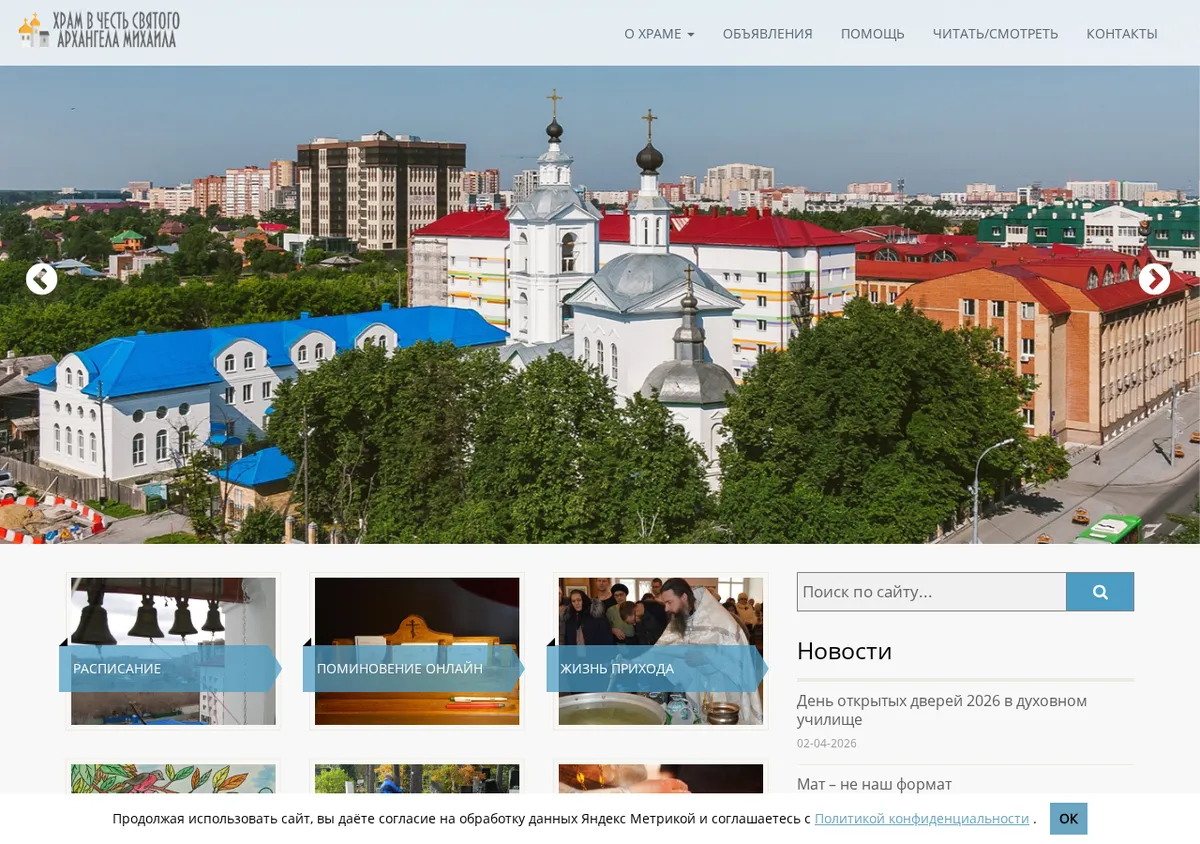The height and width of the screenshot is (844, 1200).
Task: Click the magnifier search button
Action: (x=1100, y=592)
